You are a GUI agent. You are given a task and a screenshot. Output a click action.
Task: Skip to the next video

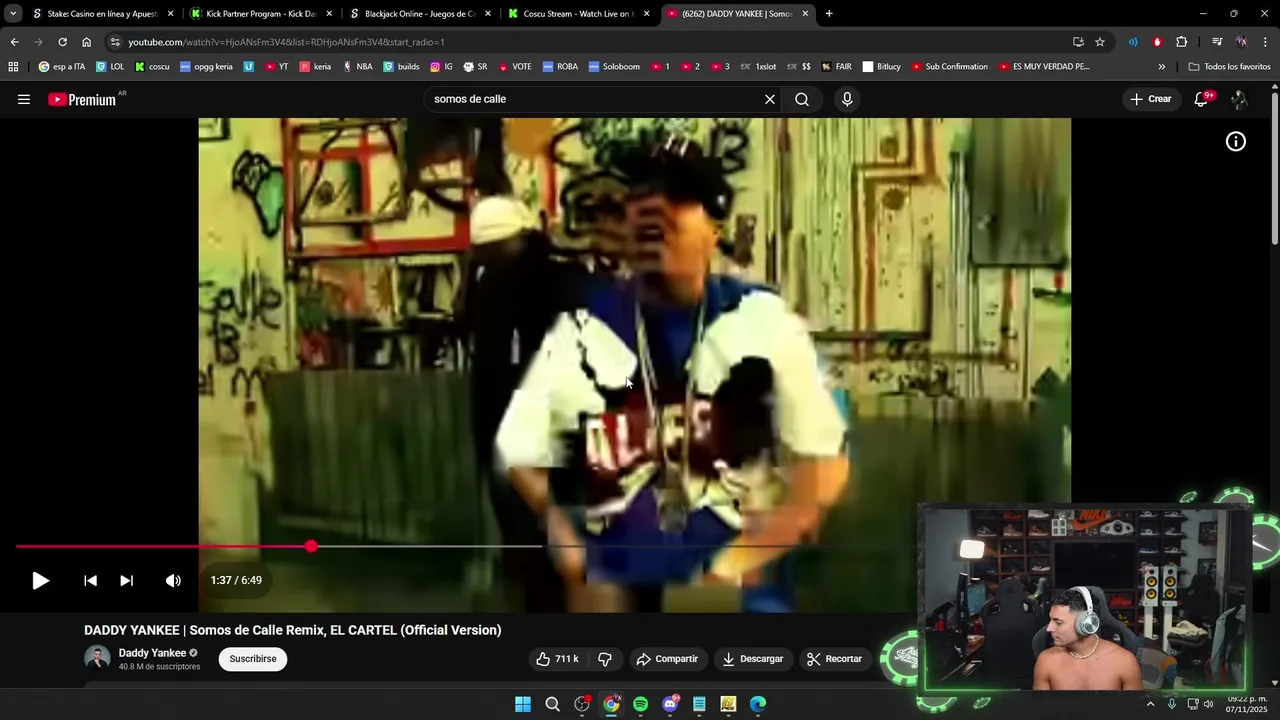tap(126, 580)
